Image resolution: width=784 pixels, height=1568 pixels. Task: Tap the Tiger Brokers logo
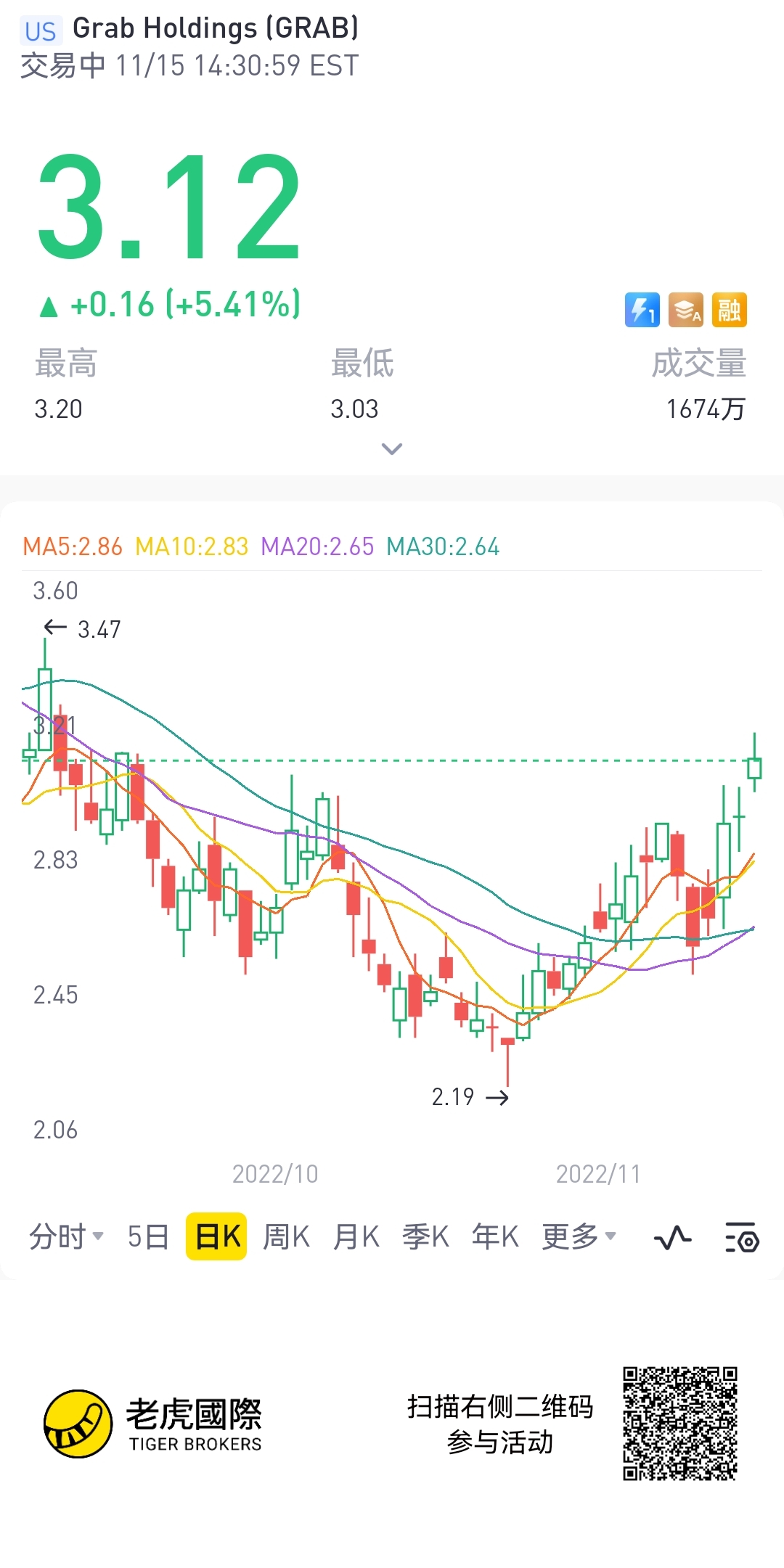152,1424
